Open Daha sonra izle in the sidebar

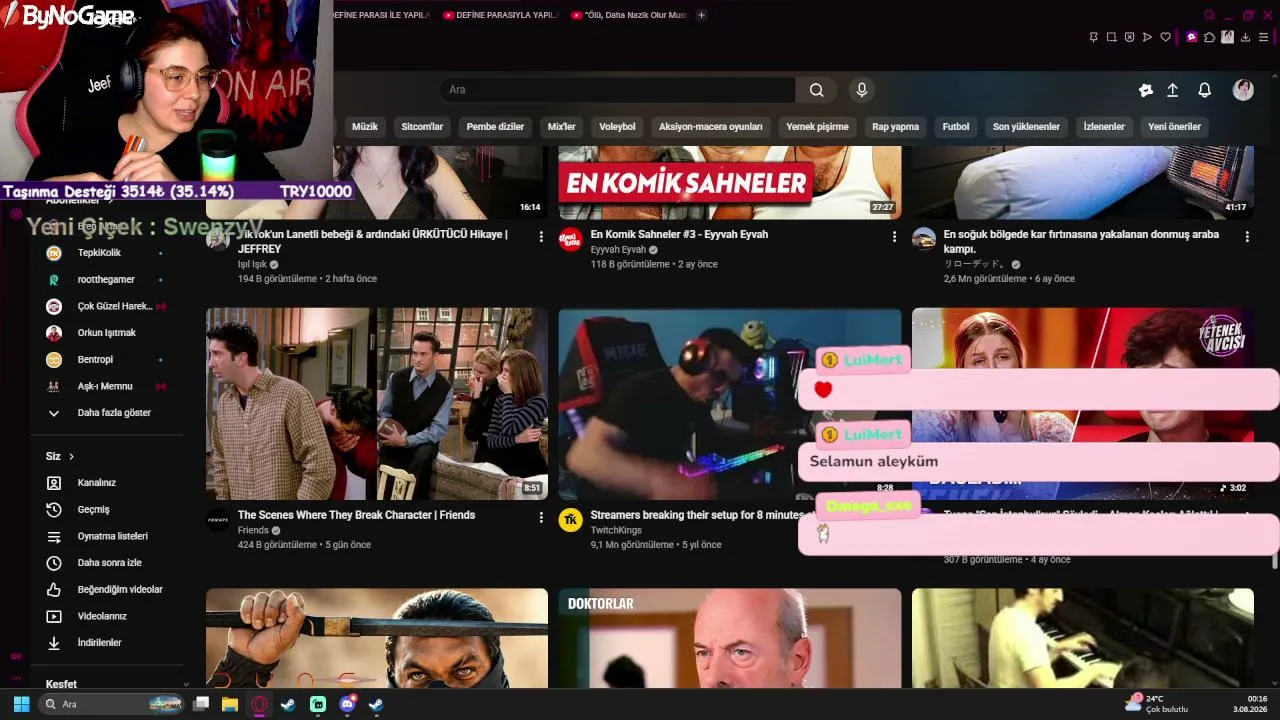109,563
